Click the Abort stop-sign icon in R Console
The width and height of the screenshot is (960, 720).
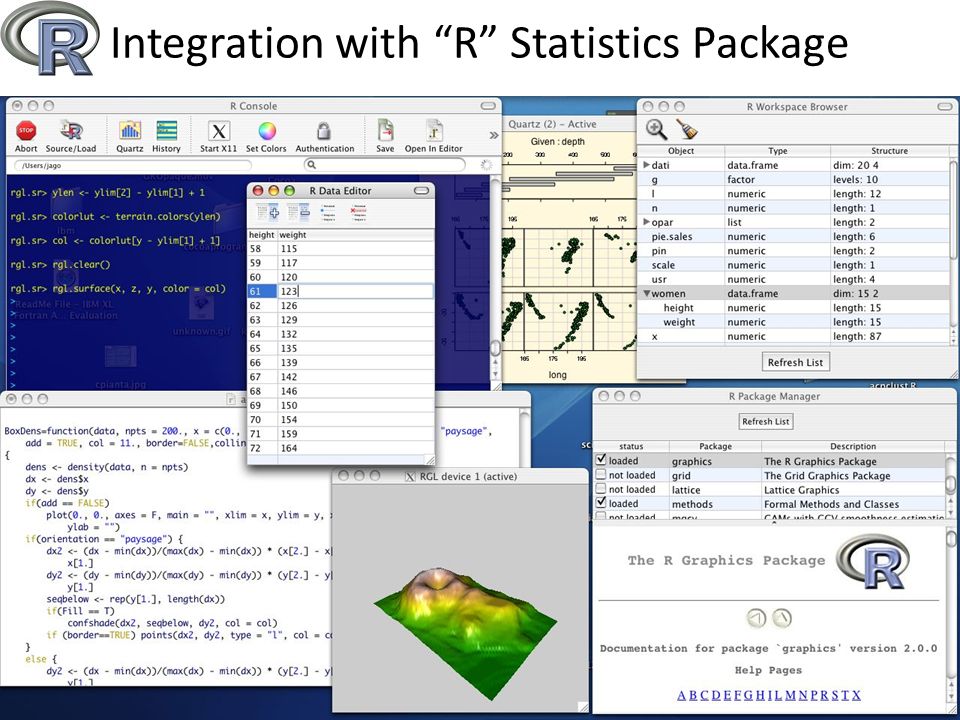click(26, 130)
